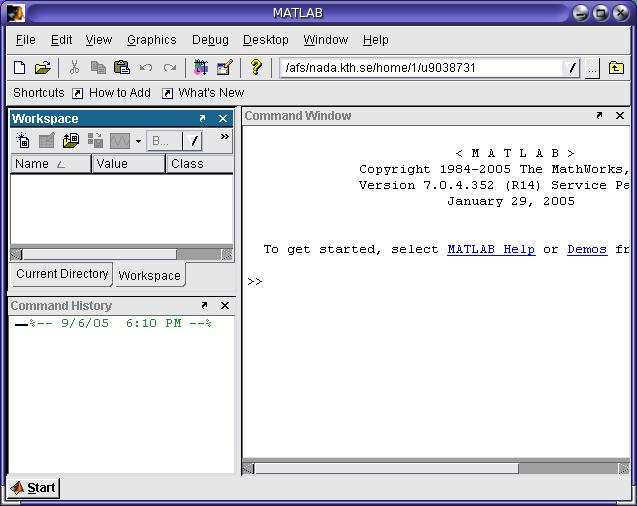Click the What's New shortcut
Image resolution: width=637 pixels, height=506 pixels.
point(203,93)
